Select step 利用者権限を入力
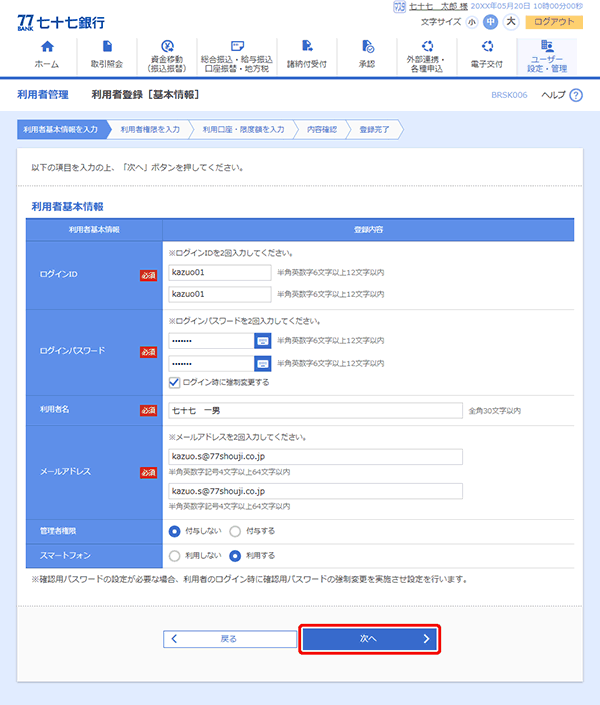Image resolution: width=600 pixels, height=705 pixels. tap(150, 129)
